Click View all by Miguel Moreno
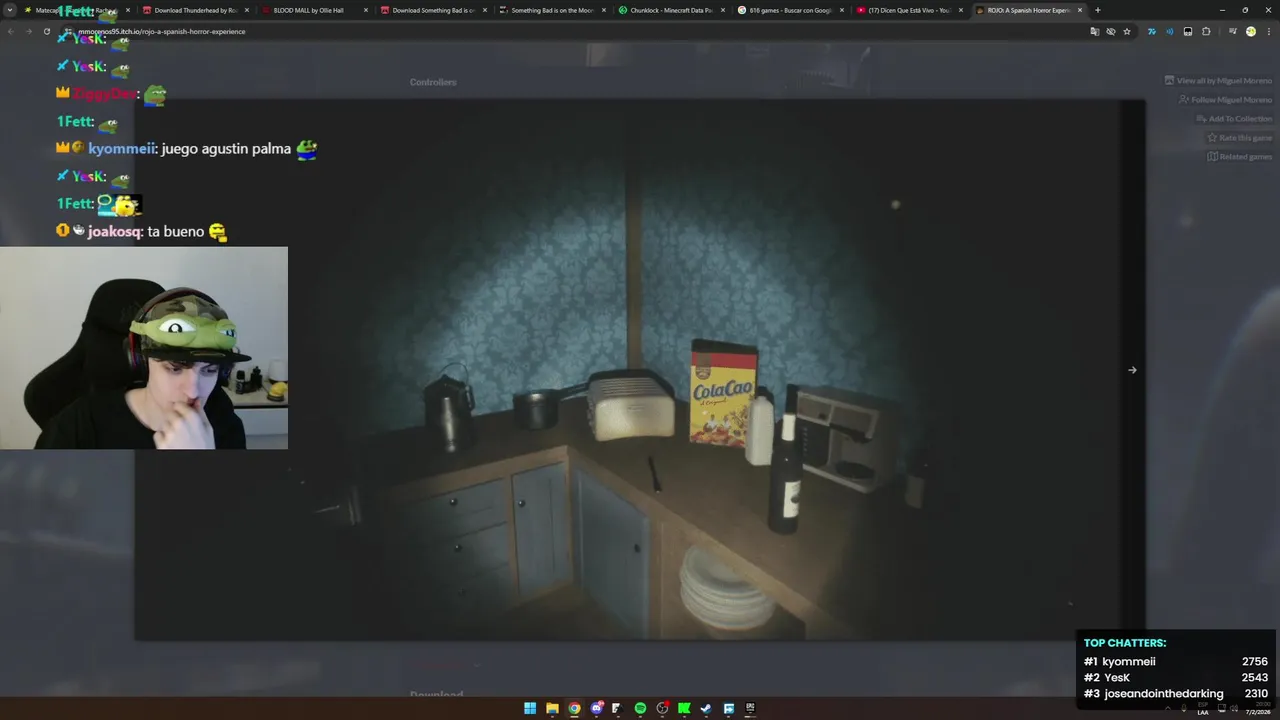Screen dimensions: 1280x720 coord(1218,81)
